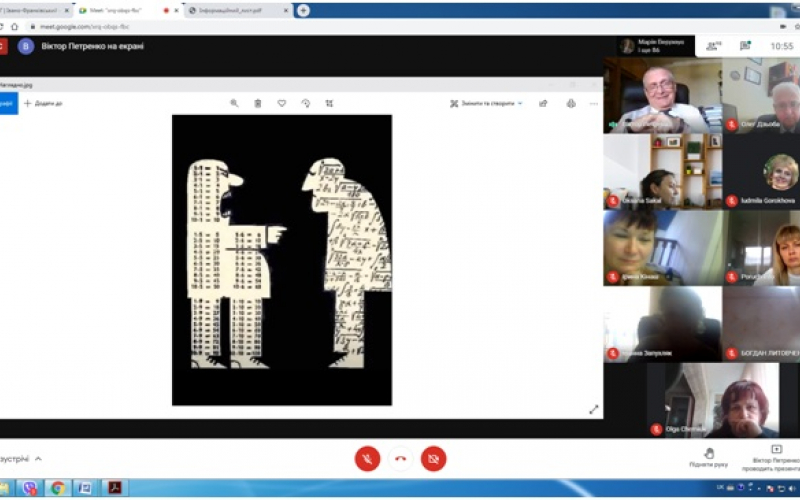The height and width of the screenshot is (500, 800).
Task: Toggle the red camera off button
Action: pyautogui.click(x=434, y=459)
